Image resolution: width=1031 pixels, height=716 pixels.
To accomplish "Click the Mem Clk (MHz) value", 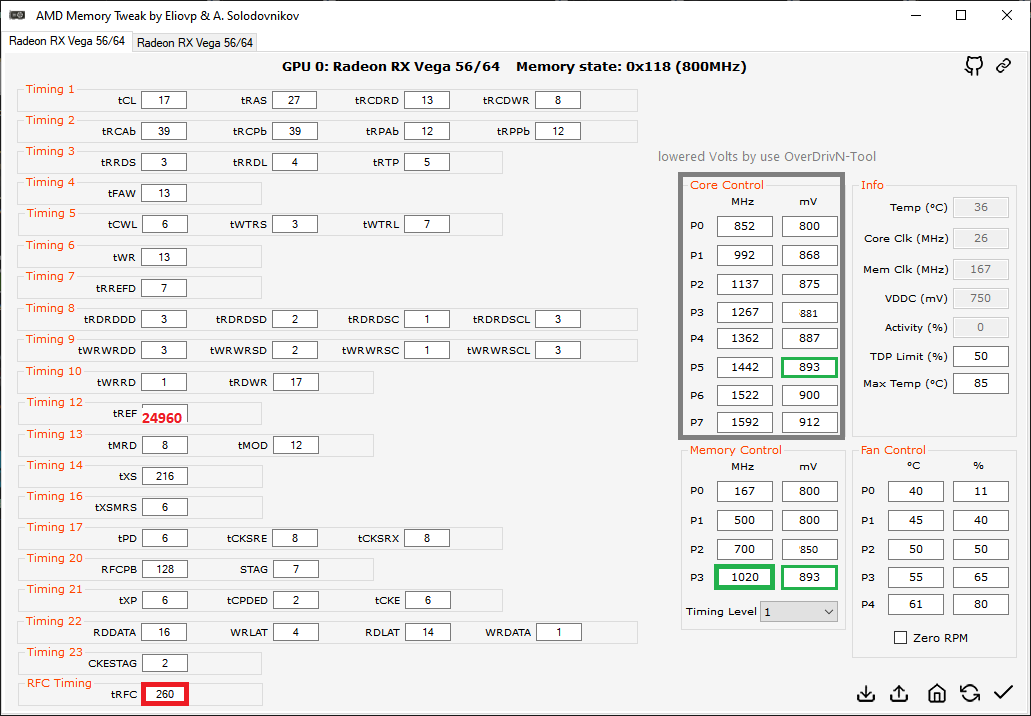I will pyautogui.click(x=980, y=269).
